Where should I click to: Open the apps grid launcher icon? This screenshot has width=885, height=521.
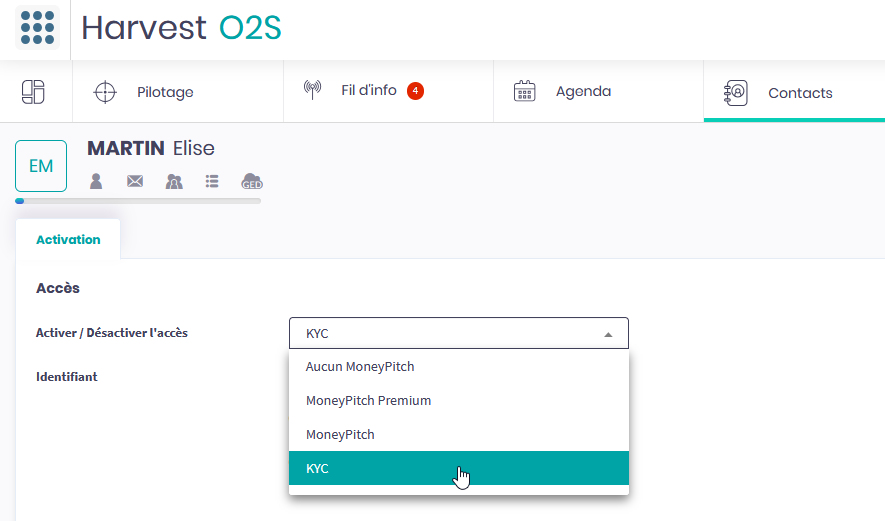(x=37, y=28)
